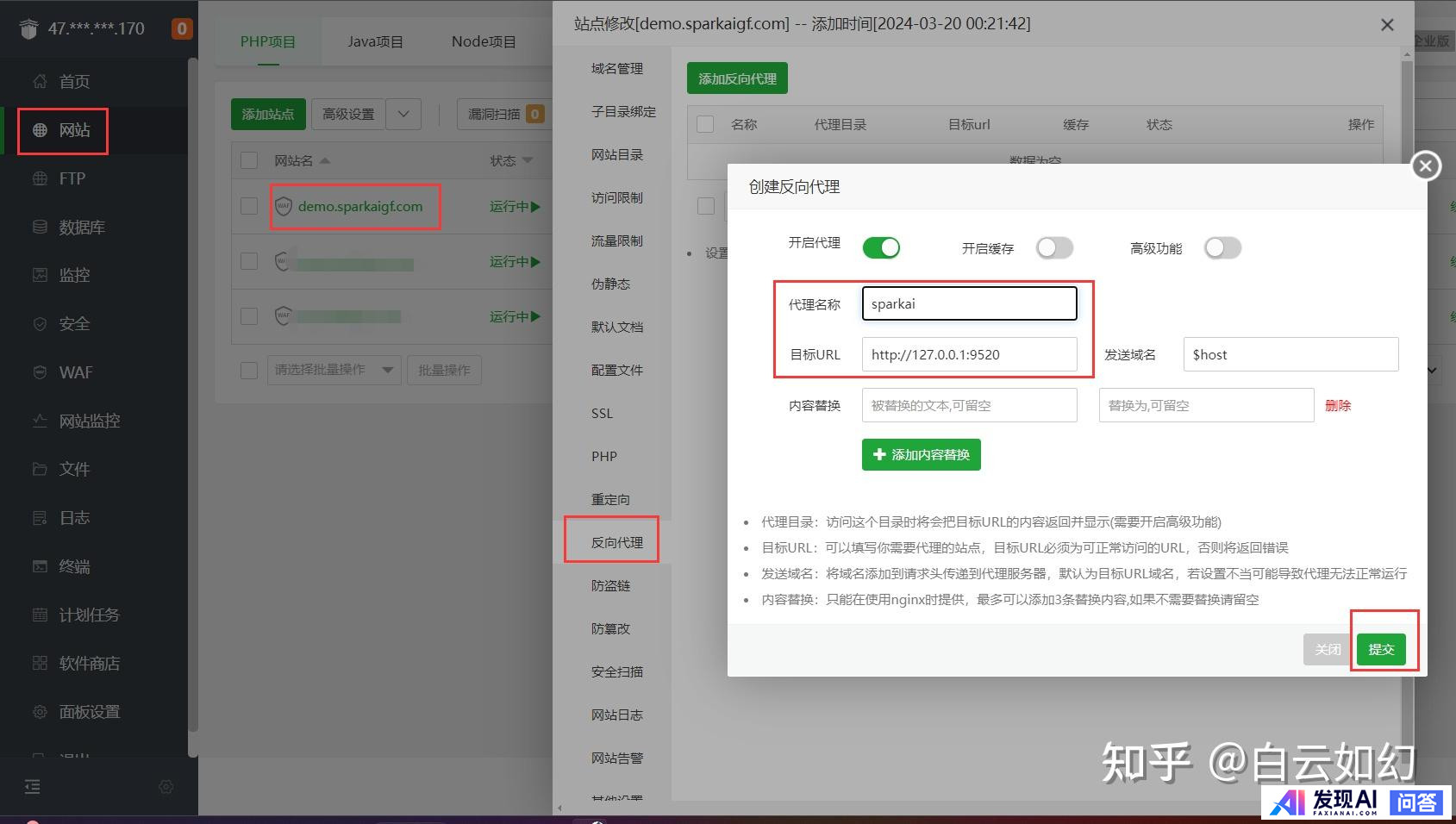This screenshot has height=824, width=1456.
Task: Turn on the 高级功能 toggle
Action: click(x=1222, y=248)
